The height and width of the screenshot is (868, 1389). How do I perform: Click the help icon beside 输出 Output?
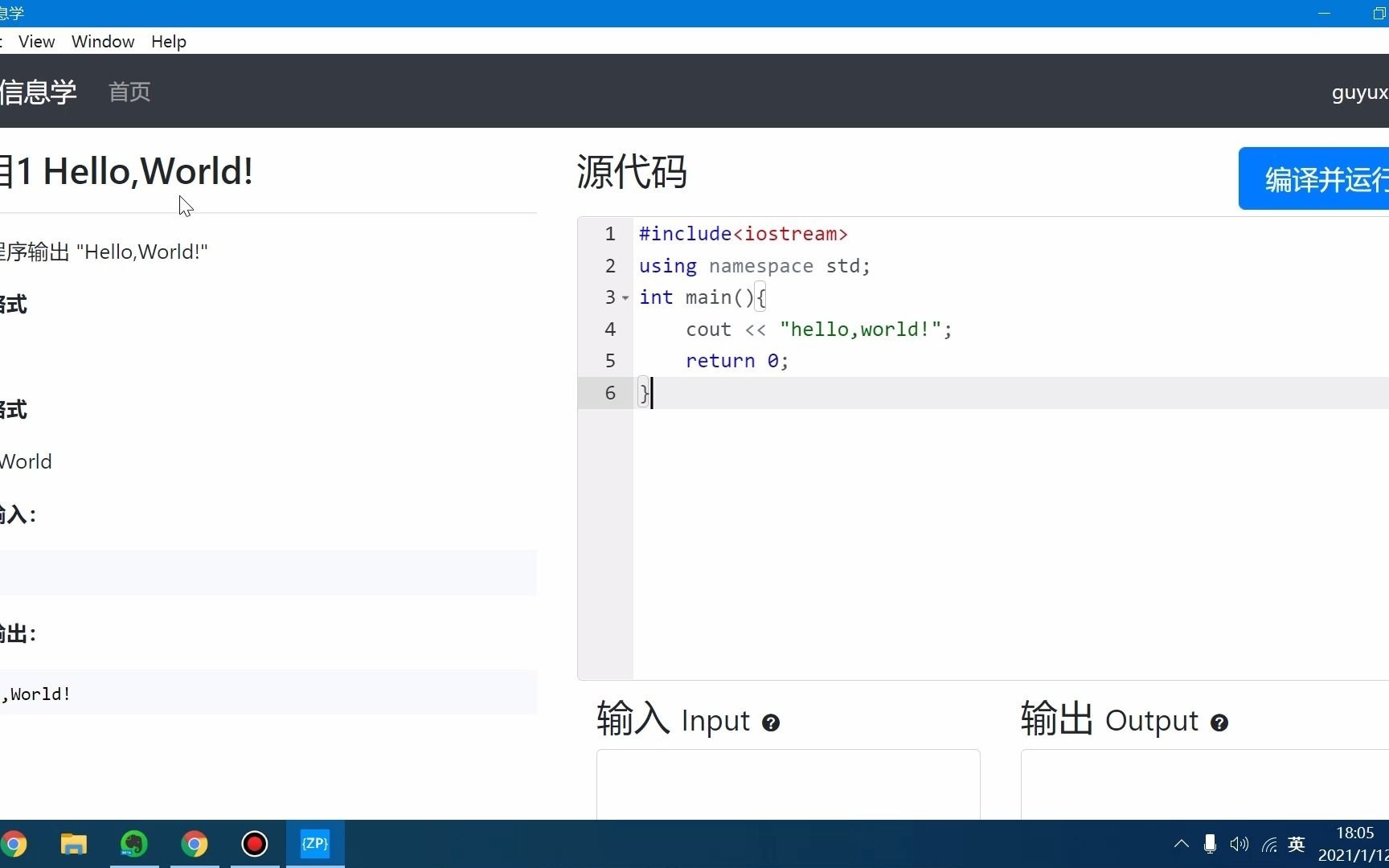click(x=1219, y=723)
